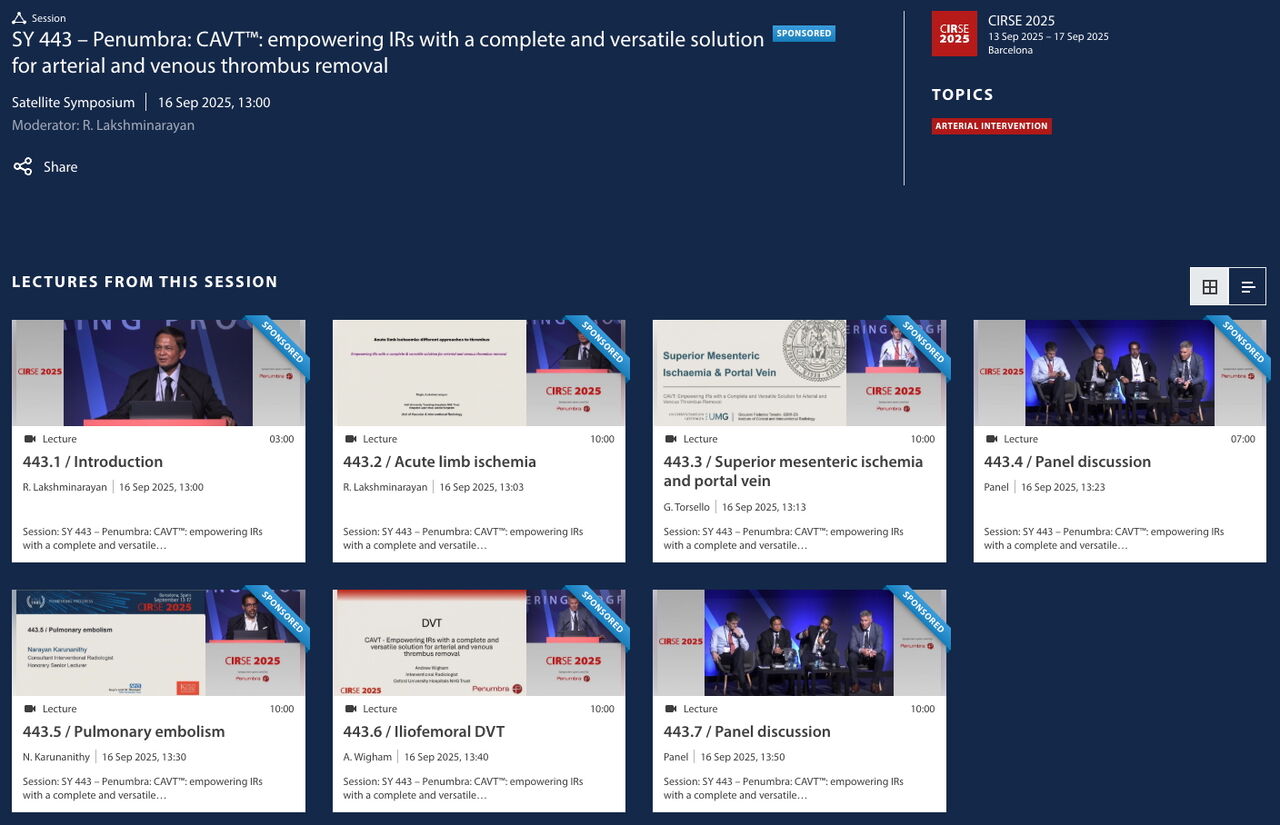1280x825 pixels.
Task: Open the 443.6 / Iliofemoral DVT title
Action: [x=424, y=732]
